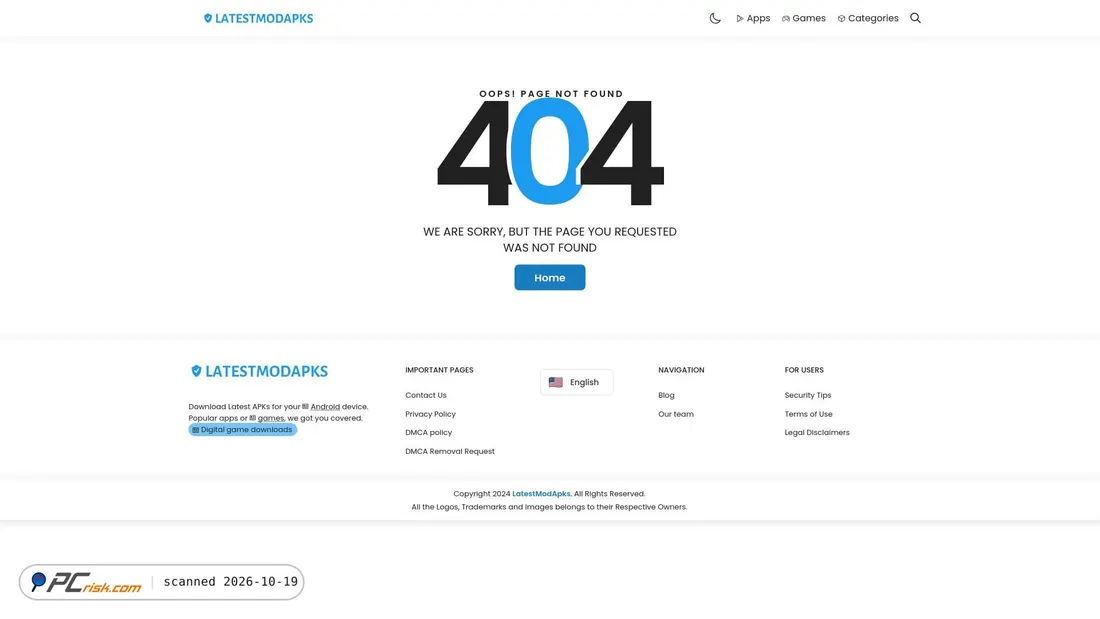
Task: Go back using the Home button
Action: coord(549,277)
